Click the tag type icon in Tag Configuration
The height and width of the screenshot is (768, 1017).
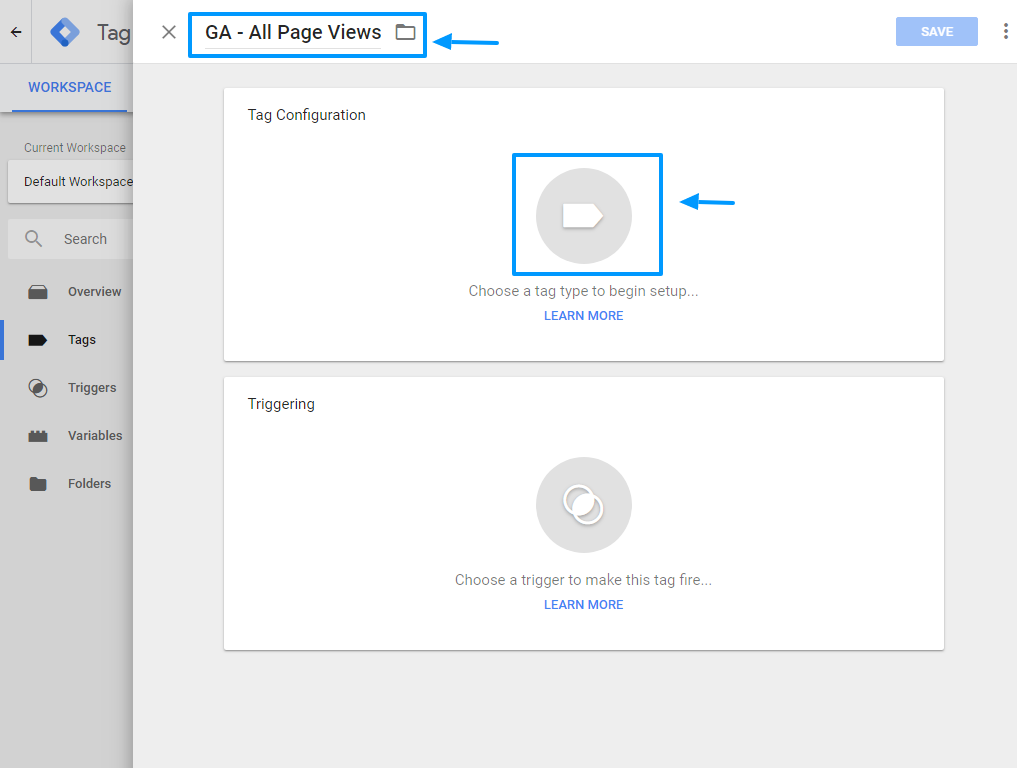583,216
